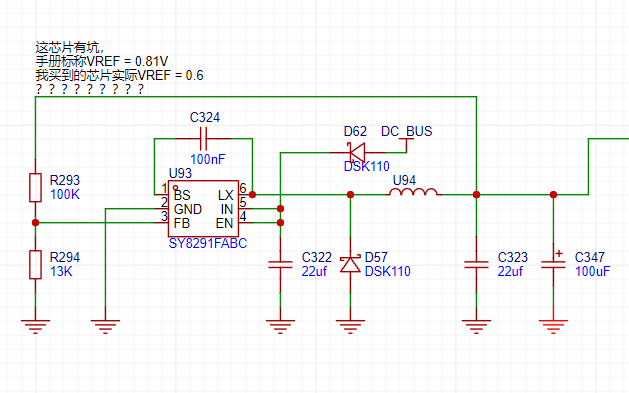This screenshot has height=393, width=629.
Task: Select the FB pin on U93
Action: (182, 223)
